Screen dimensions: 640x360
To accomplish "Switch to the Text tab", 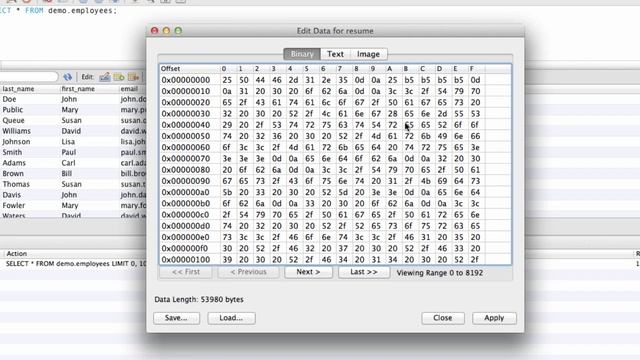I will [x=335, y=54].
